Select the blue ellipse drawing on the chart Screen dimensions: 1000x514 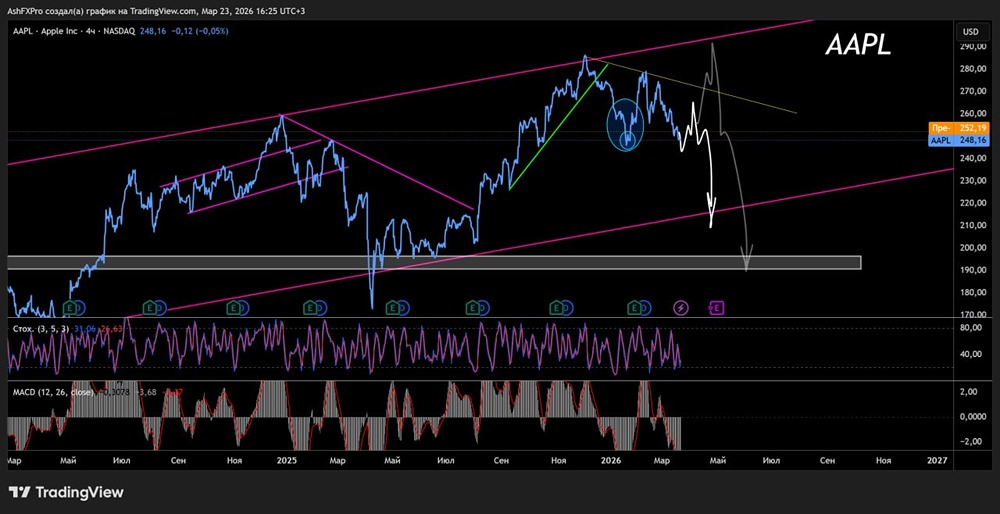(x=625, y=124)
